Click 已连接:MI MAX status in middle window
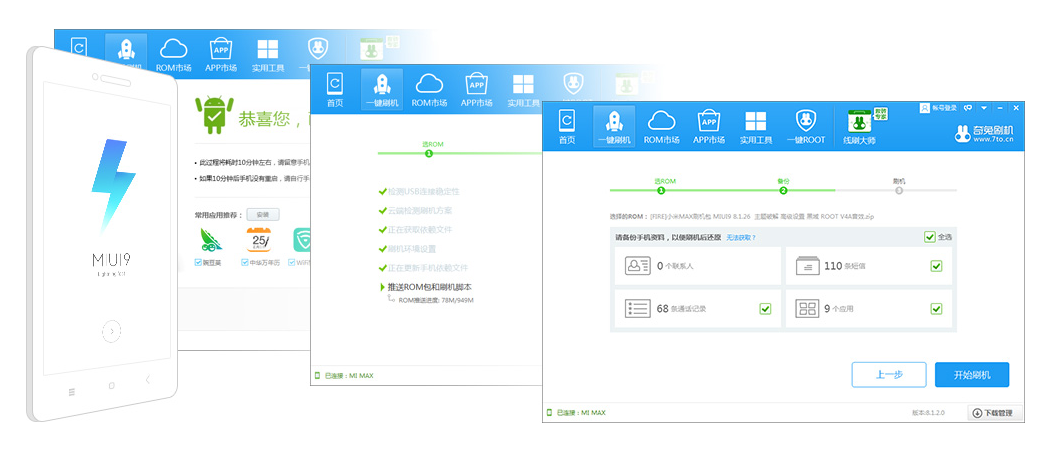The height and width of the screenshot is (462, 1044). 344,375
